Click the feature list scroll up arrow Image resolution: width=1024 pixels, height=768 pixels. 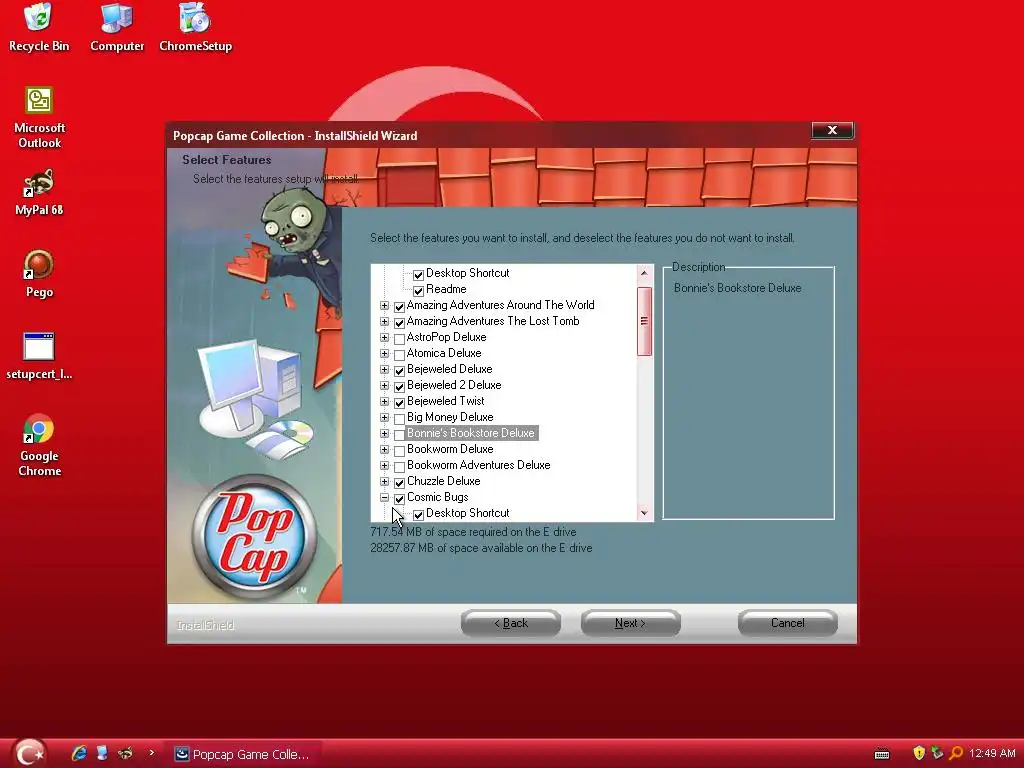644,273
